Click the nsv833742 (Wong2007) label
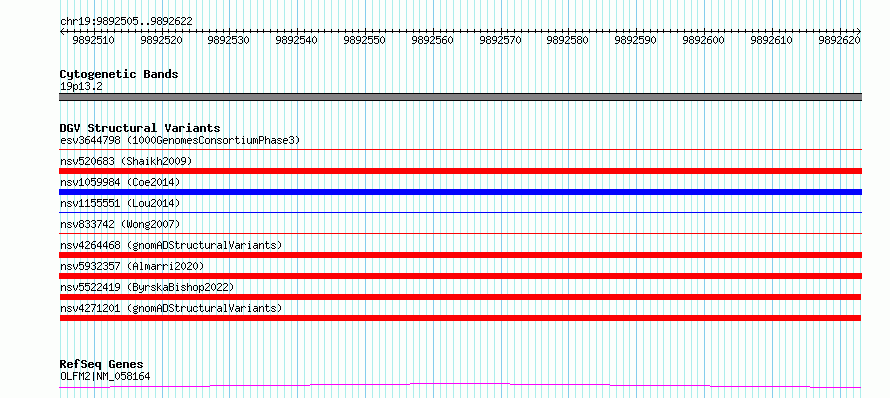 pos(120,224)
